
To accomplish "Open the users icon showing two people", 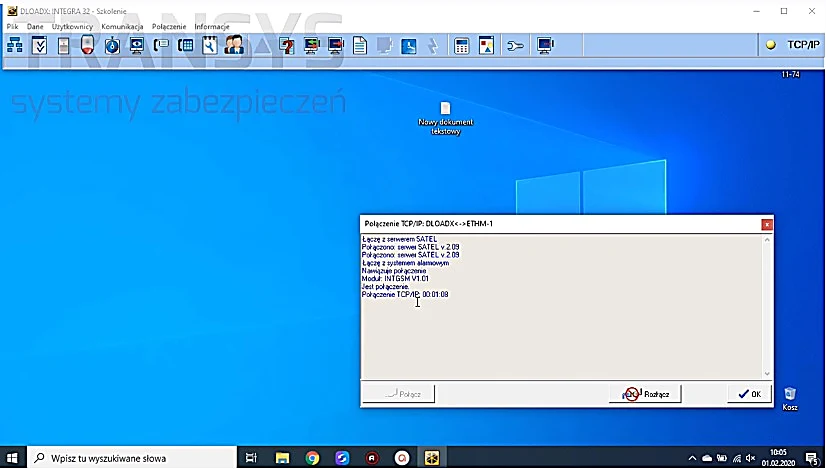I will click(x=234, y=46).
